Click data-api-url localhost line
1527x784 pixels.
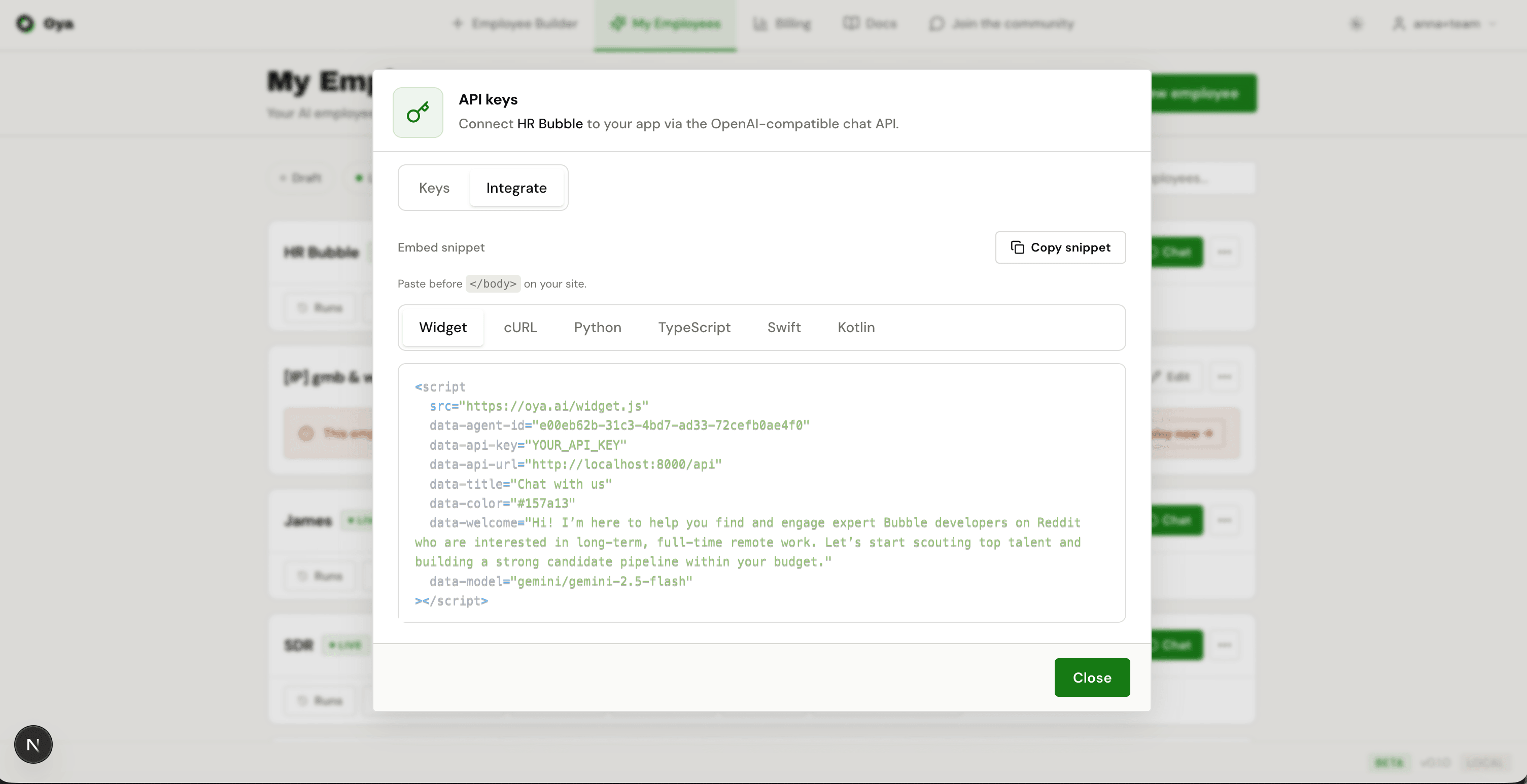576,465
